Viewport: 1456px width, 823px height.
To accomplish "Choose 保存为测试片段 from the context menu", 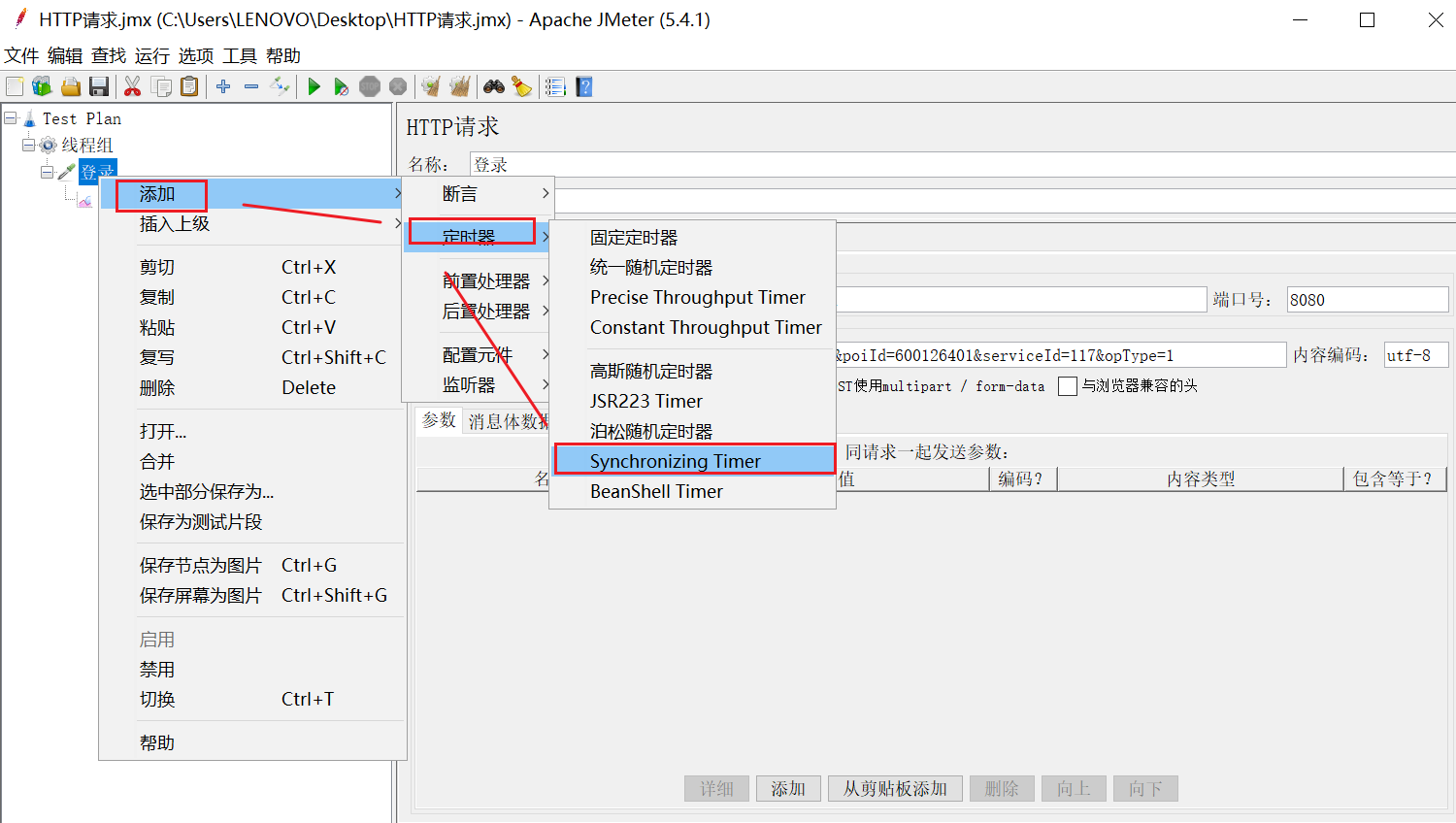I will [x=252, y=522].
